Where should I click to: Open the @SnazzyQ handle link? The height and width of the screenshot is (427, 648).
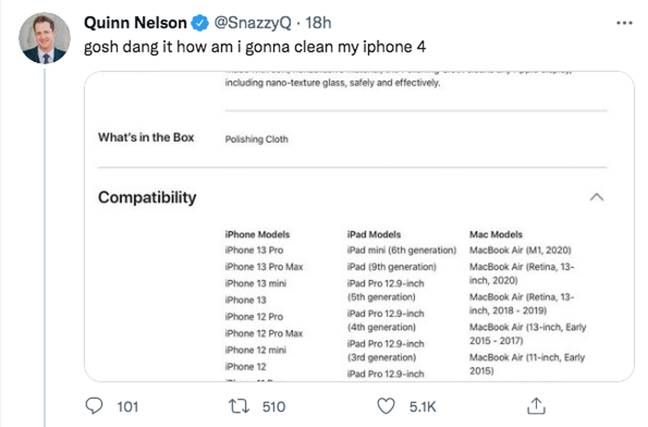(x=253, y=23)
